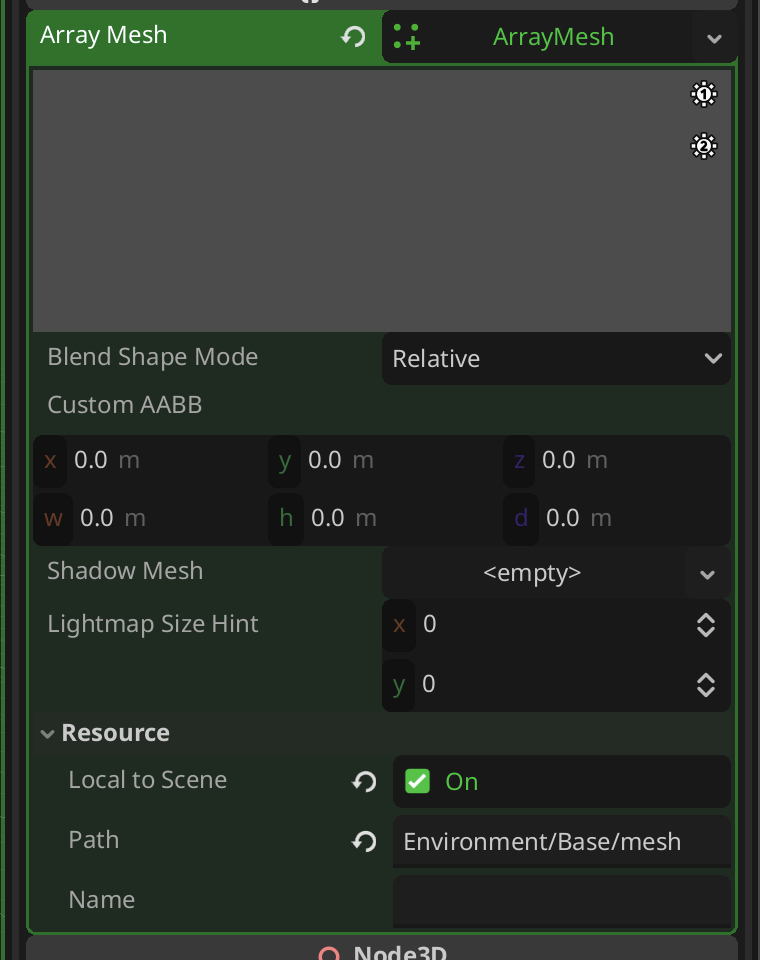Image resolution: width=760 pixels, height=960 pixels.
Task: Step the Lightmap Size Hint y value
Action: coord(706,685)
